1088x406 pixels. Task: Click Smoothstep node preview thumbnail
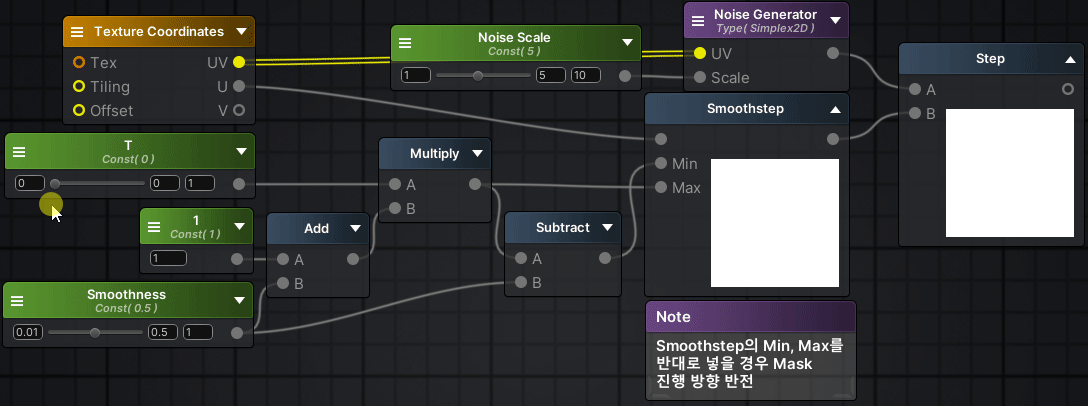click(x=775, y=223)
